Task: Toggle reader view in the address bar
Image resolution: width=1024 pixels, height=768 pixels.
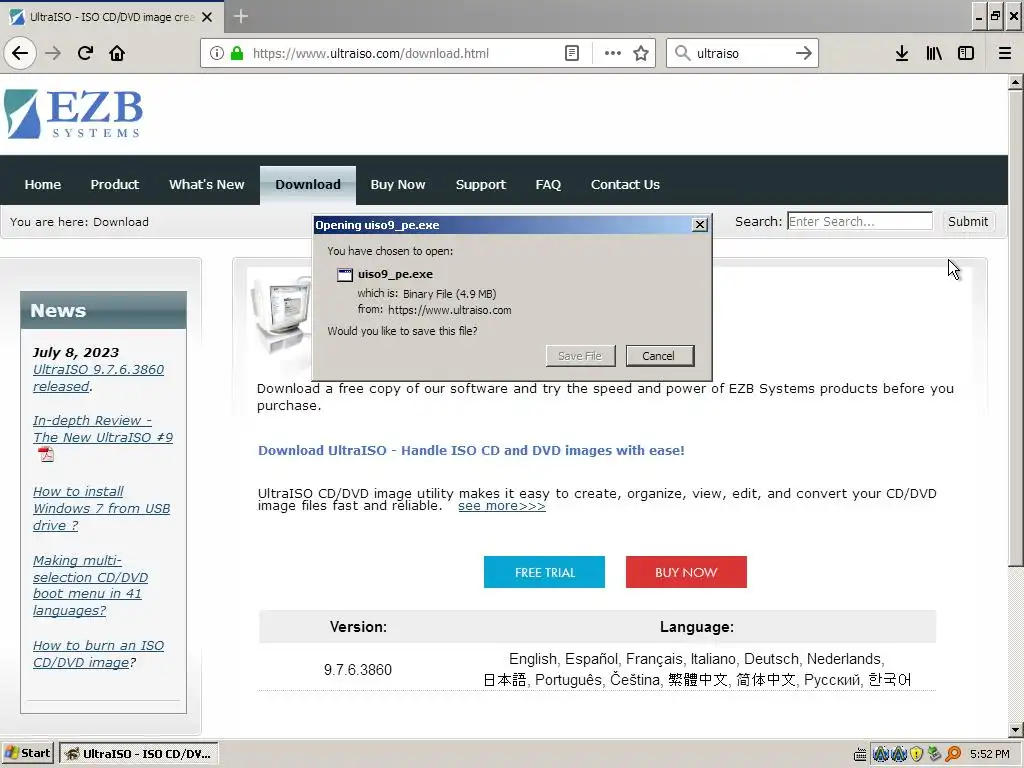Action: (571, 53)
